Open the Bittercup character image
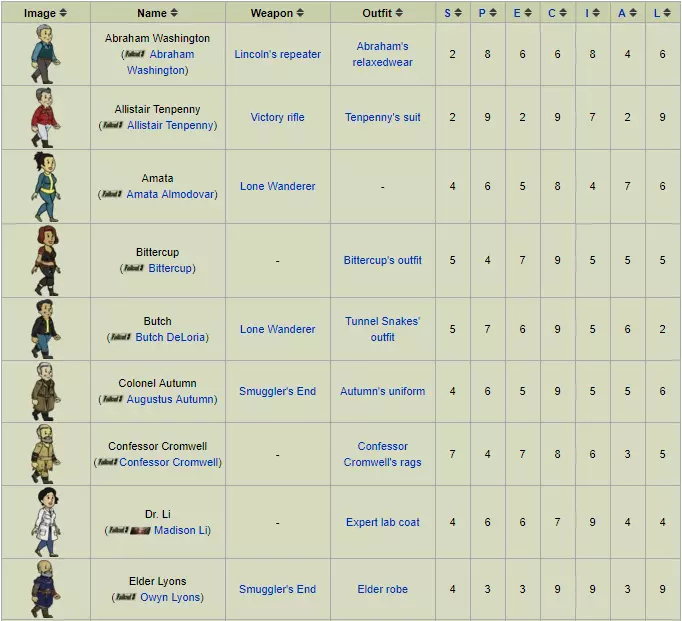This screenshot has width=682, height=621. point(45,260)
